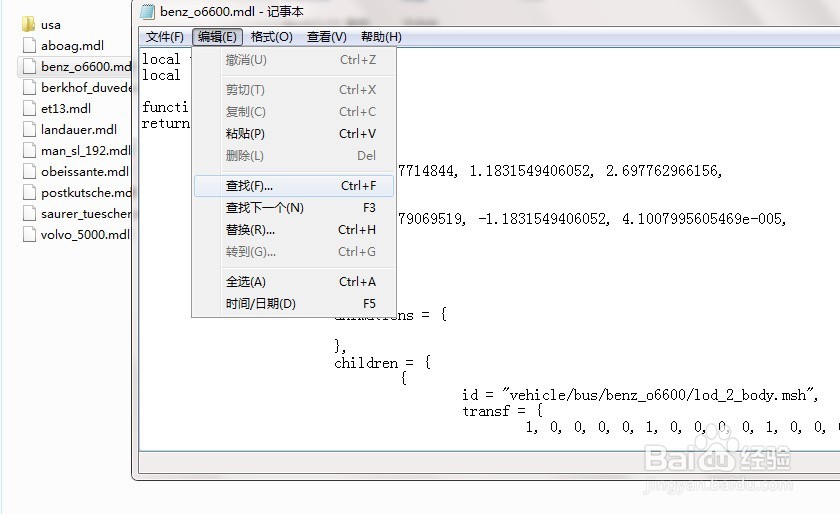Viewport: 840px width, 514px height.
Task: Open the 格式(O) menu
Action: tap(272, 37)
